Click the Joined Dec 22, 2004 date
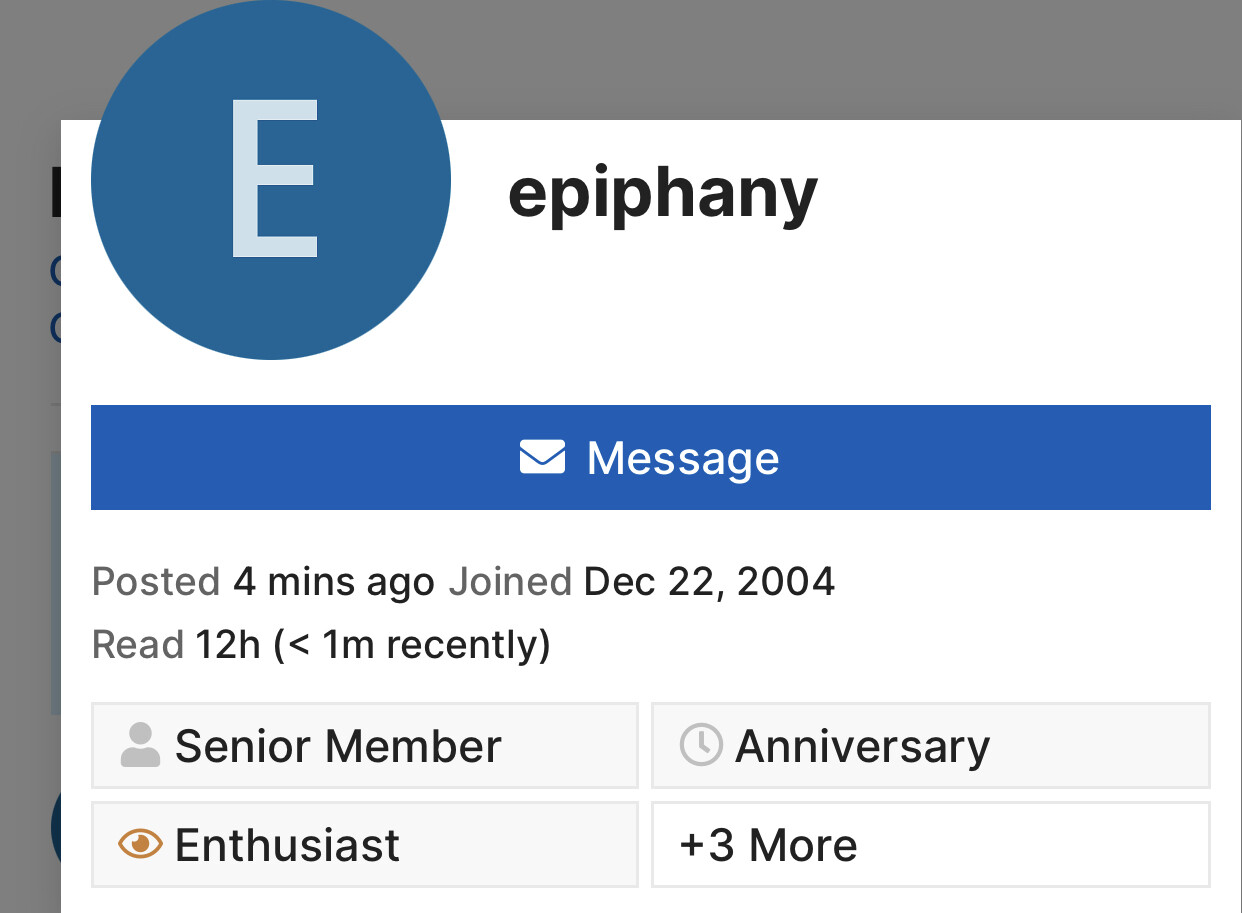The height and width of the screenshot is (913, 1242). pyautogui.click(x=641, y=581)
